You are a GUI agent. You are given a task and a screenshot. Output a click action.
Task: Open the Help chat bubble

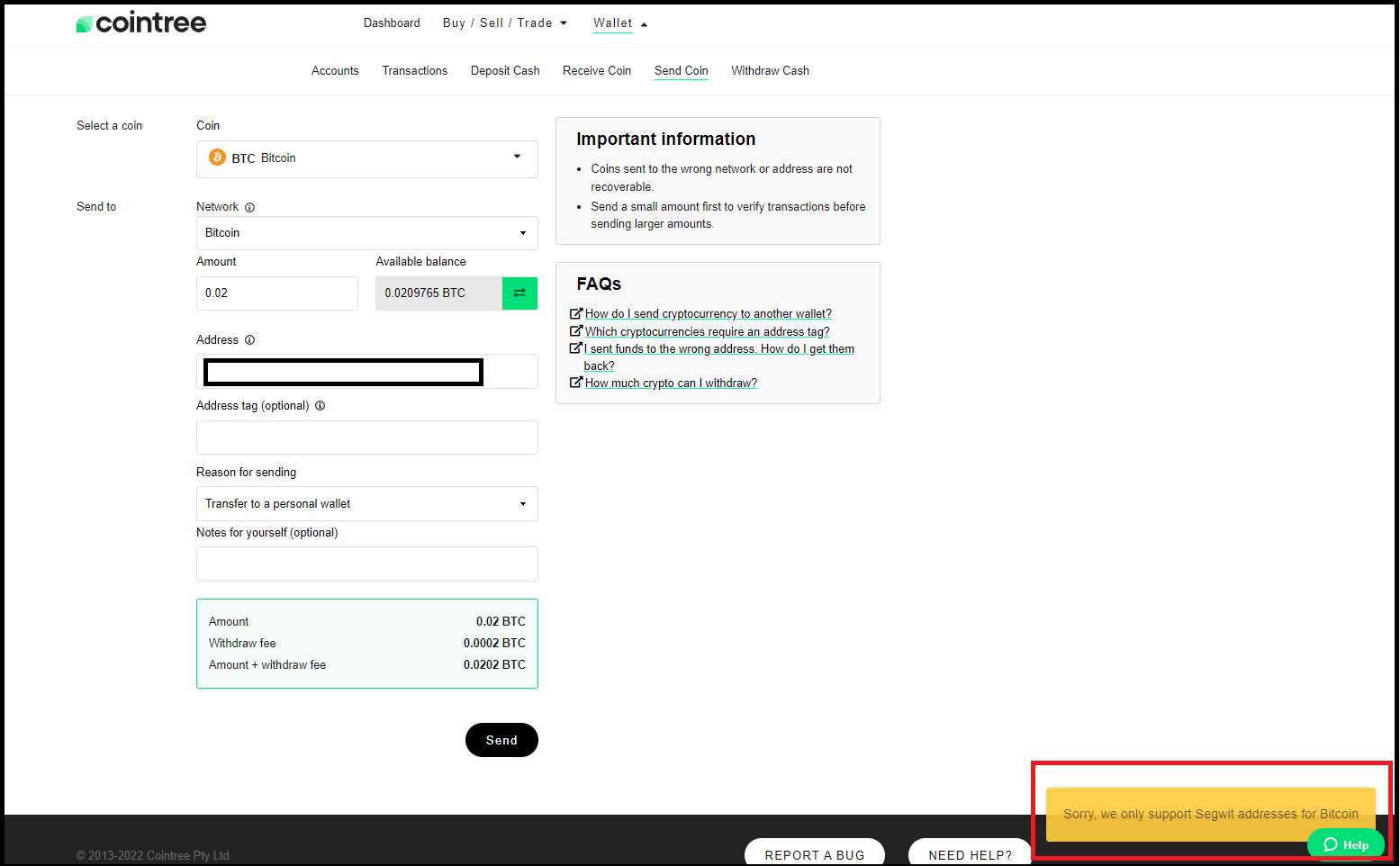click(x=1346, y=844)
